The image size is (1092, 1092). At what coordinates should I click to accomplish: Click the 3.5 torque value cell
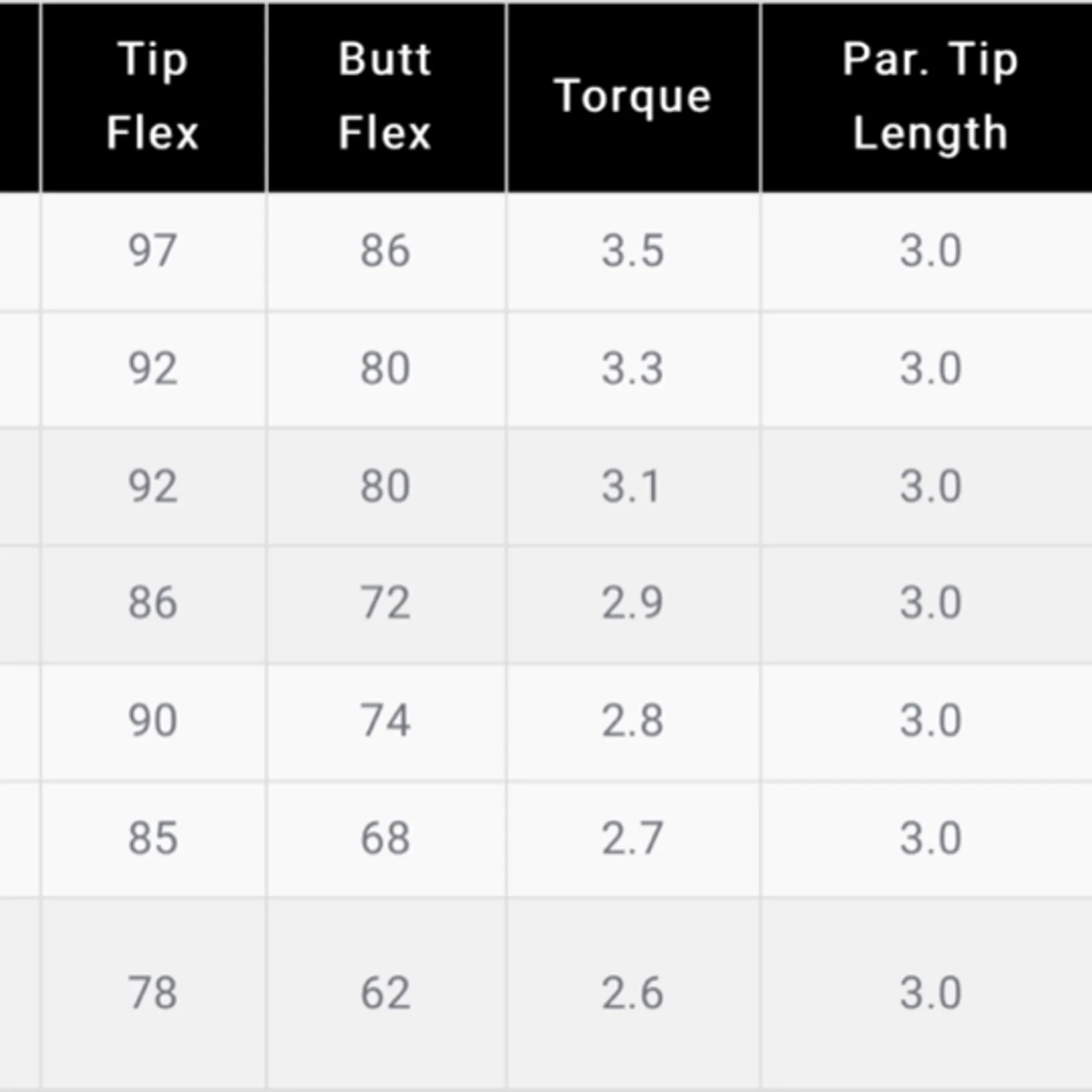(633, 250)
